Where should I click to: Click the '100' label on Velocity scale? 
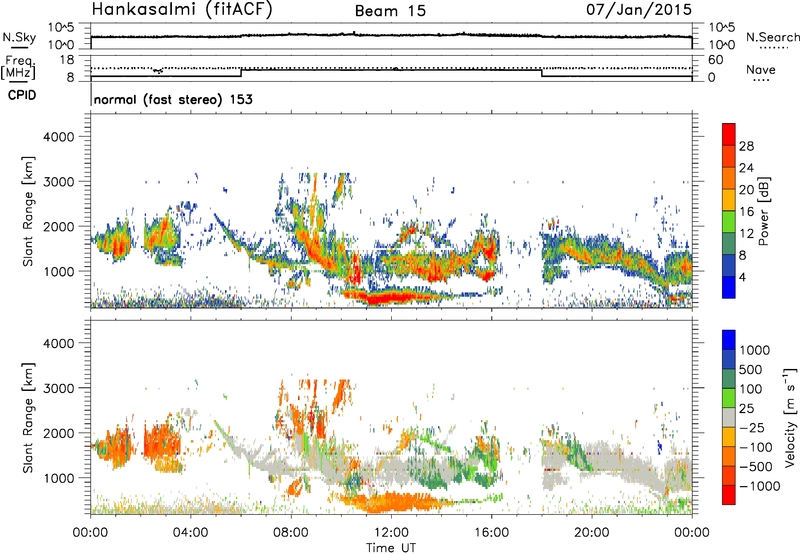(751, 389)
